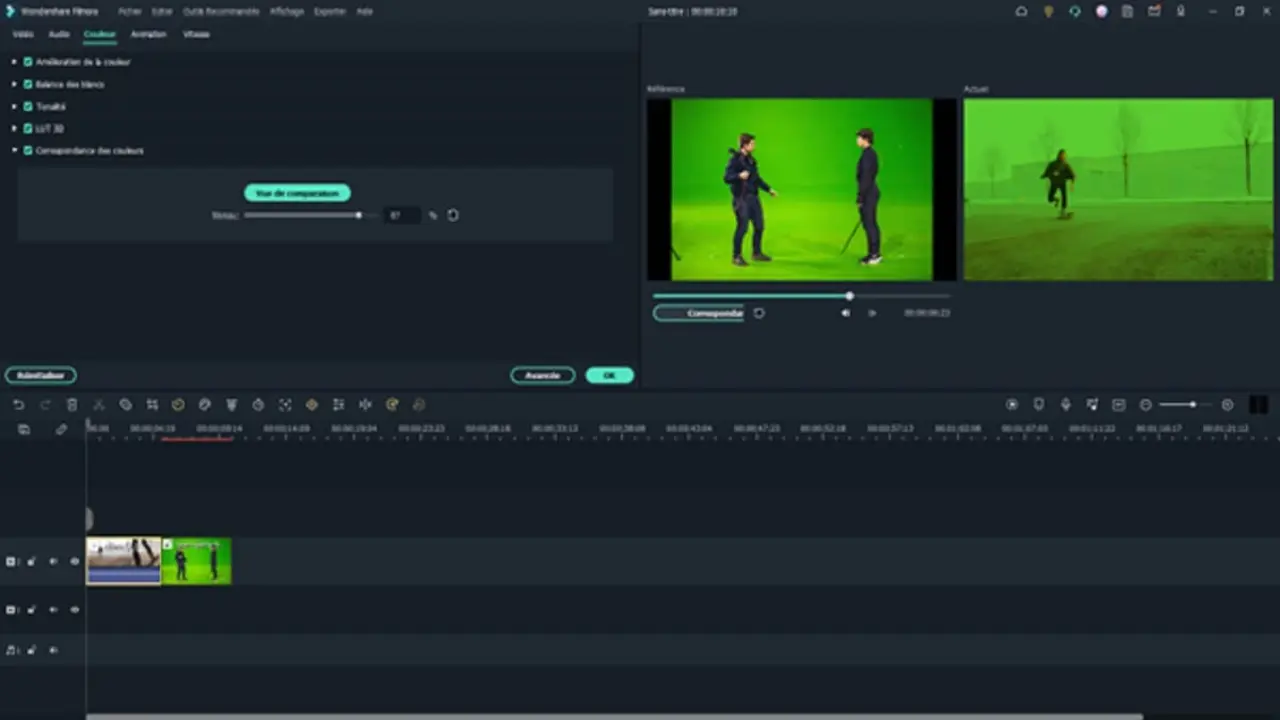
Task: Switch to the Audio tab
Action: click(59, 34)
